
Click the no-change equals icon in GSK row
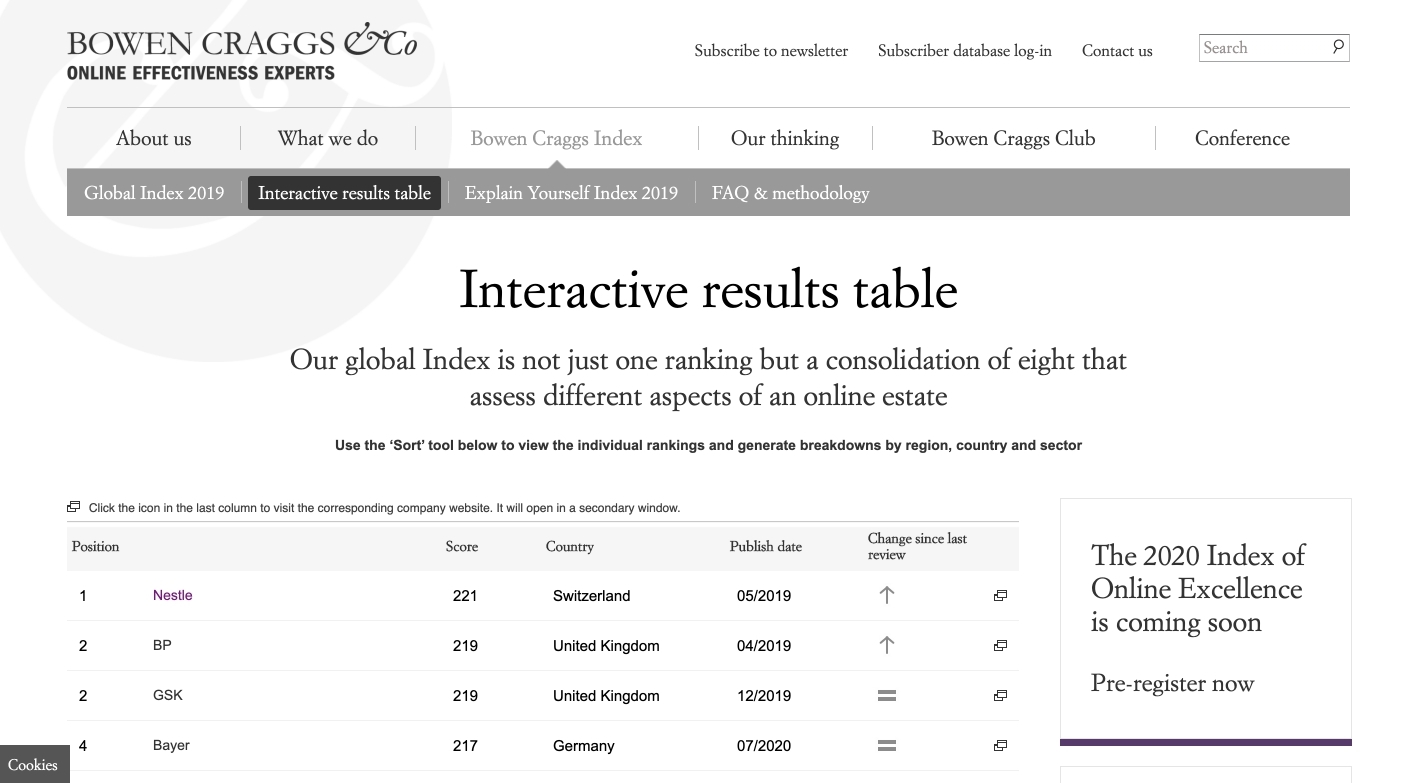click(886, 696)
